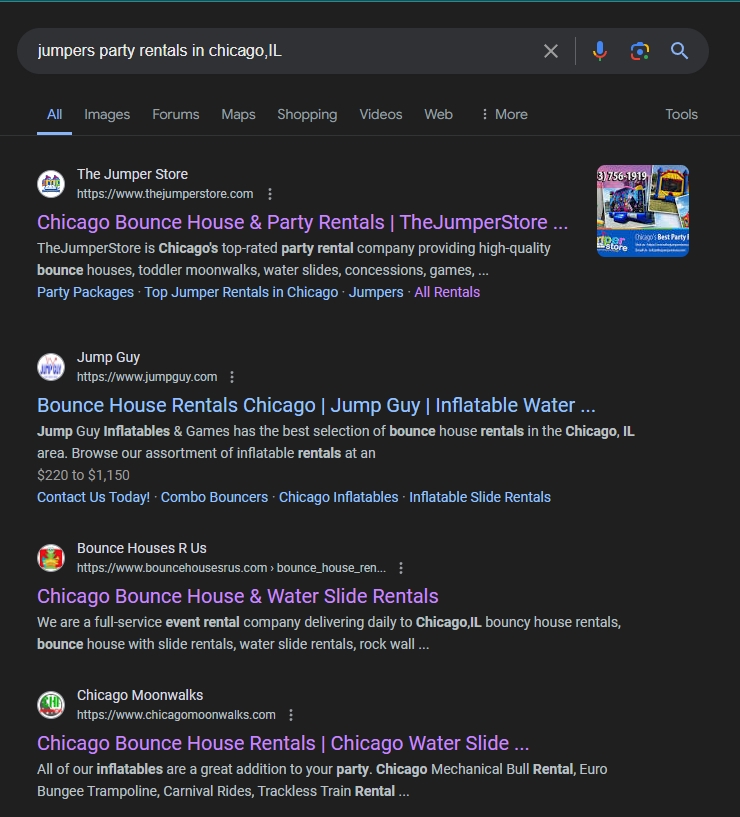
Task: Click The Jumper Store favicon
Action: [51, 183]
